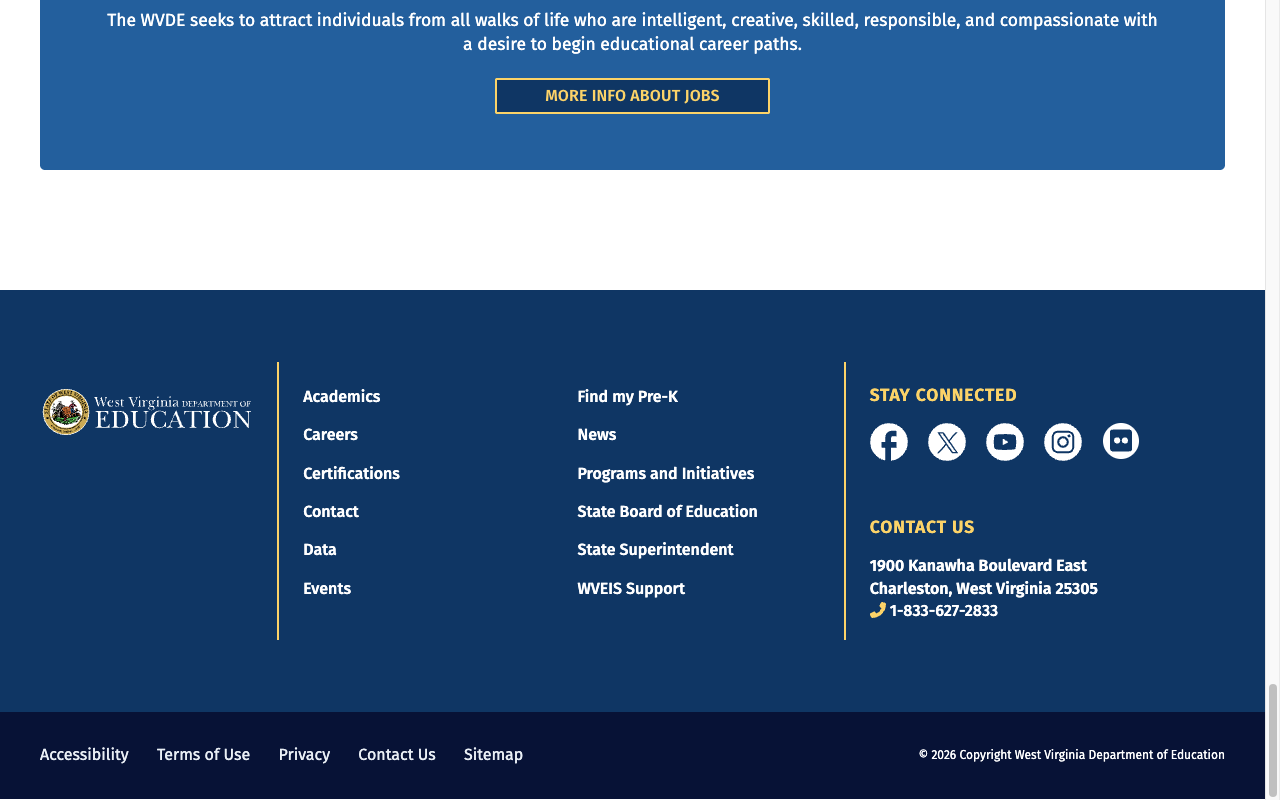The height and width of the screenshot is (800, 1280).
Task: Select the Contact link in footer column
Action: click(x=331, y=512)
